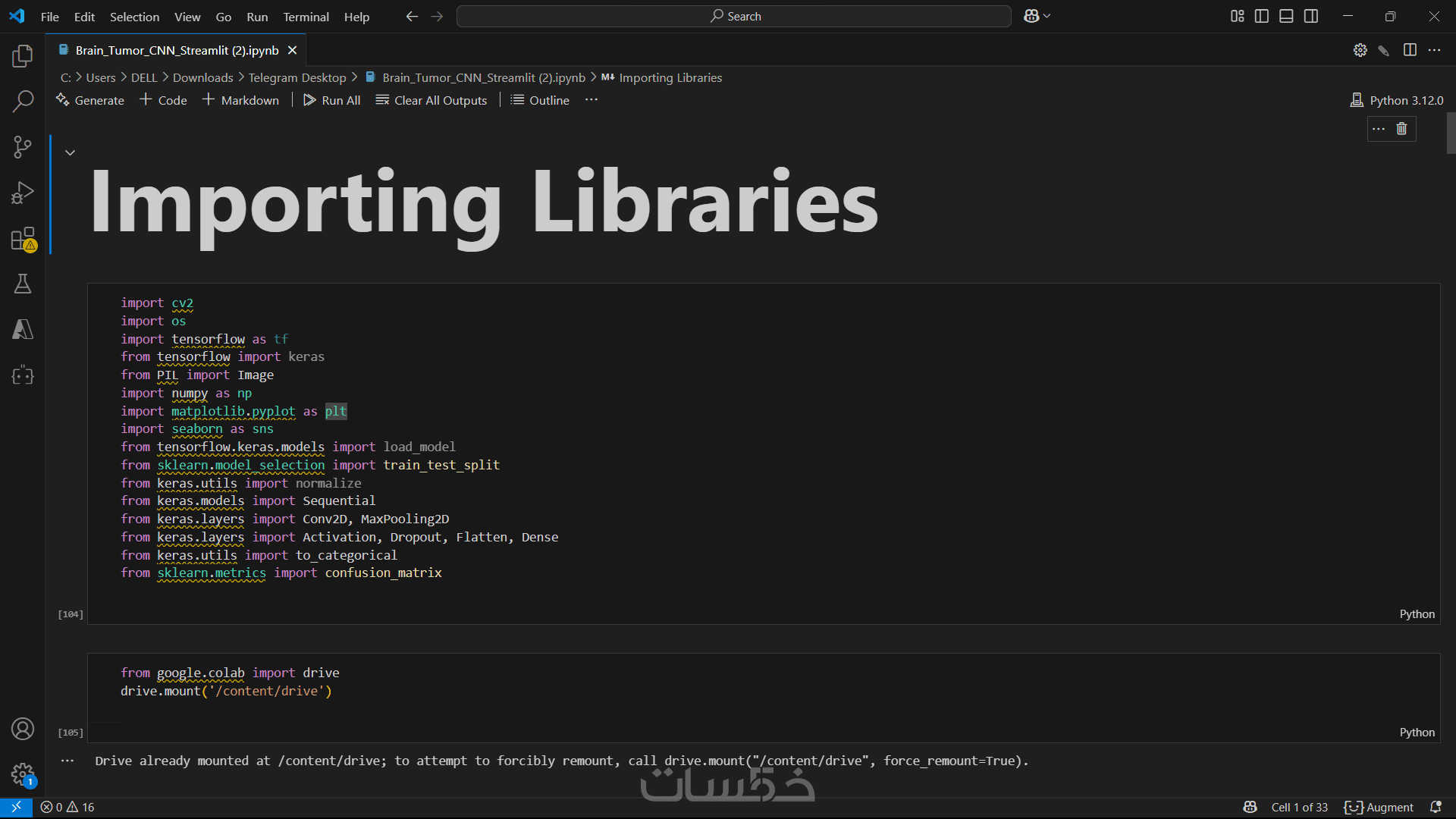Viewport: 1456px width, 819px height.
Task: Toggle the secondary side bar layout button
Action: pos(1311,16)
